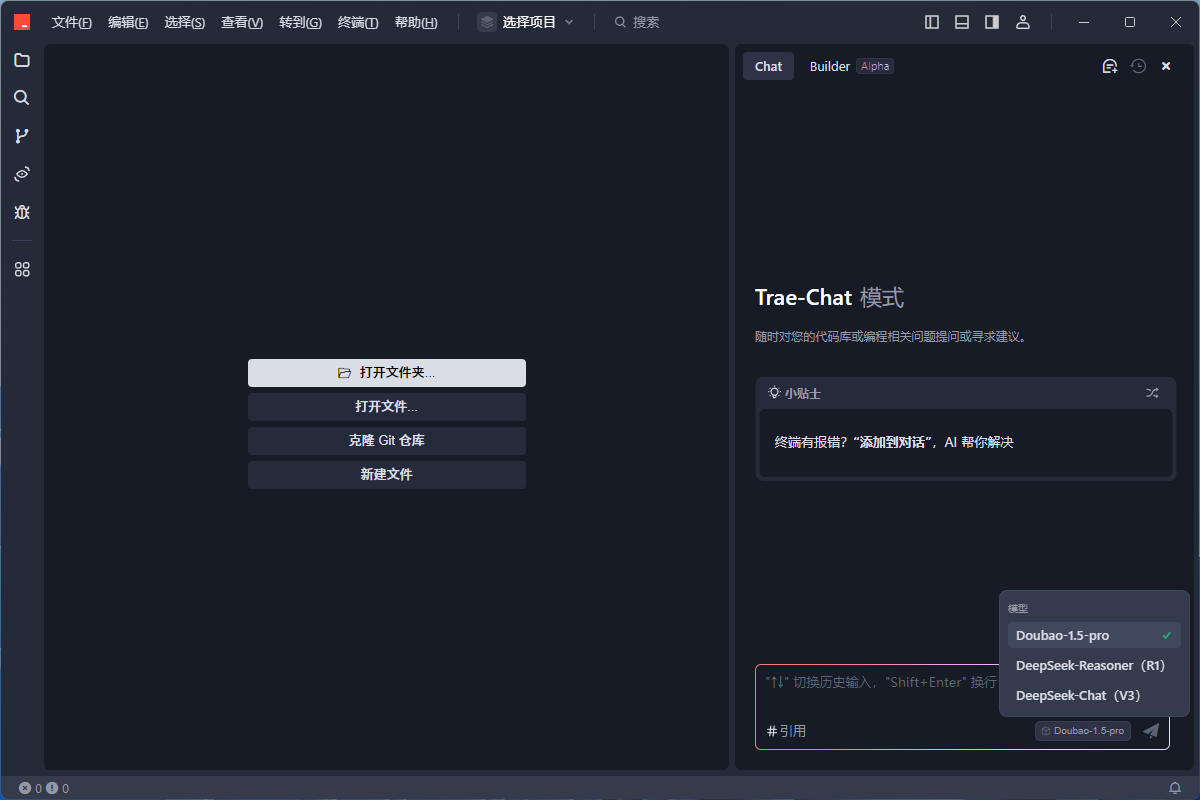Click the send message arrow icon
This screenshot has width=1200, height=800.
point(1151,731)
